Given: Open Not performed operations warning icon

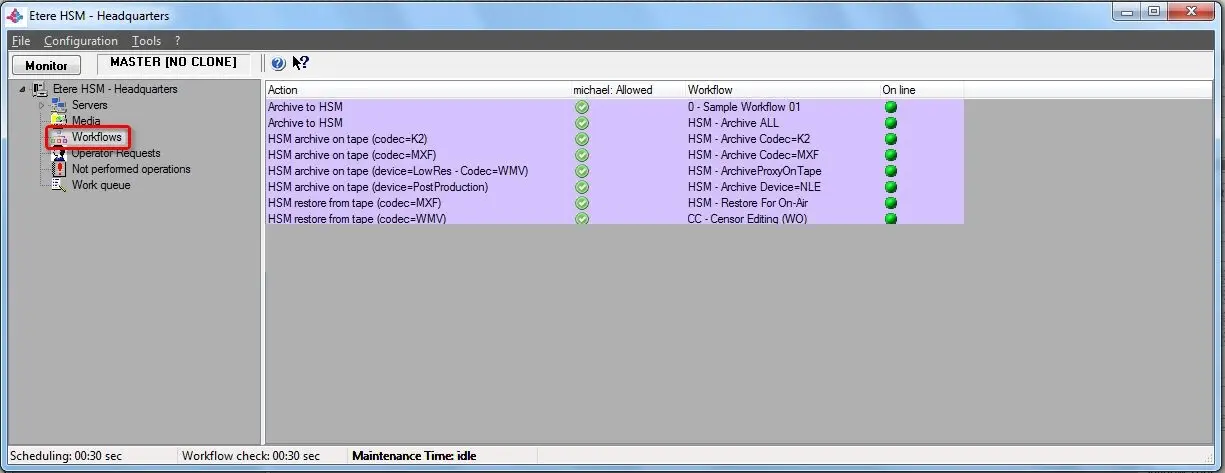Looking at the screenshot, I should coord(59,169).
